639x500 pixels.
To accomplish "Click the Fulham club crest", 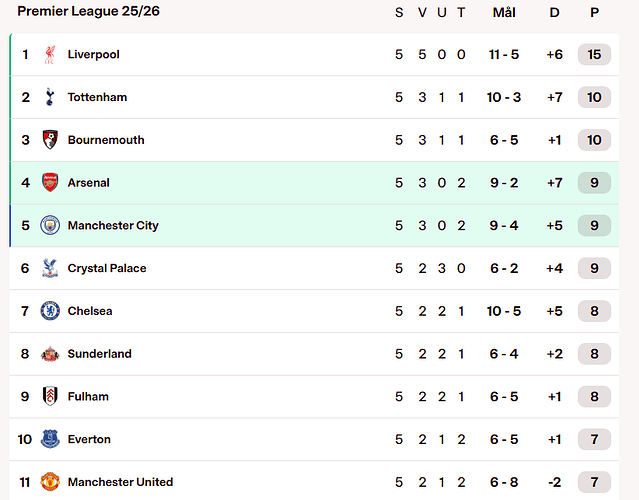I will [50, 397].
